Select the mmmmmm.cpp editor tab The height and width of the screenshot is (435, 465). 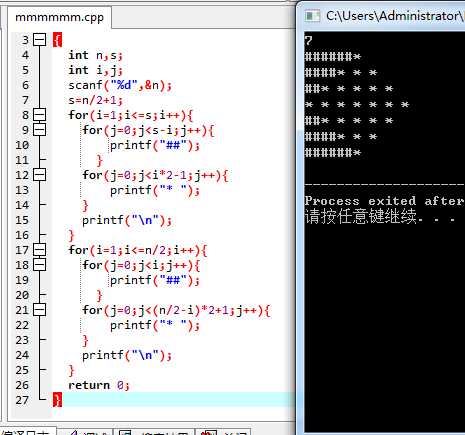tap(59, 17)
